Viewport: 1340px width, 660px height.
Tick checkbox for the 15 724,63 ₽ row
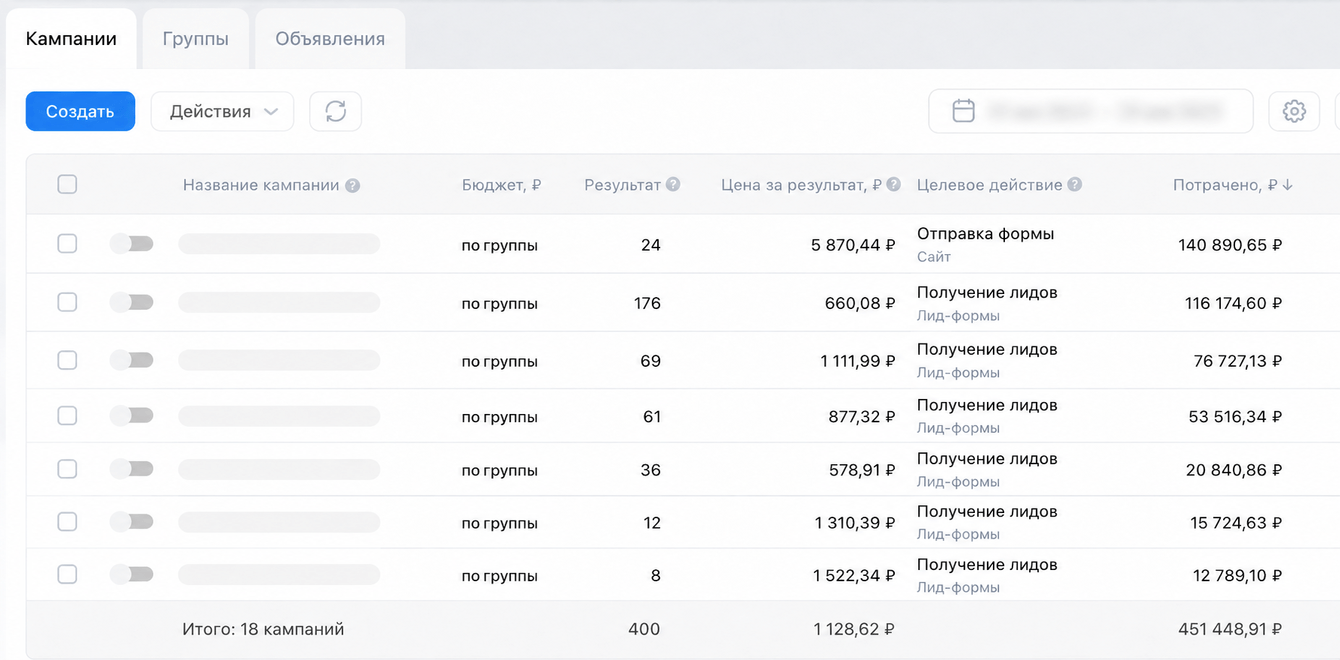click(x=67, y=522)
